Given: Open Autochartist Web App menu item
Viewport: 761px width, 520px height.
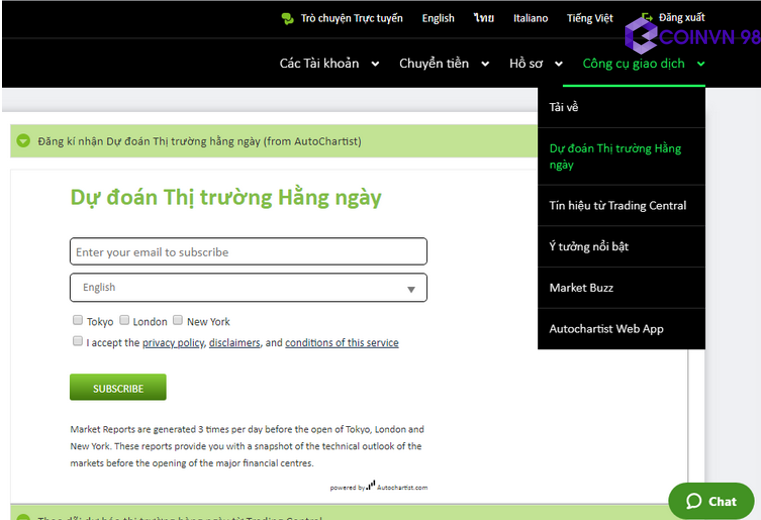Looking at the screenshot, I should coord(606,329).
